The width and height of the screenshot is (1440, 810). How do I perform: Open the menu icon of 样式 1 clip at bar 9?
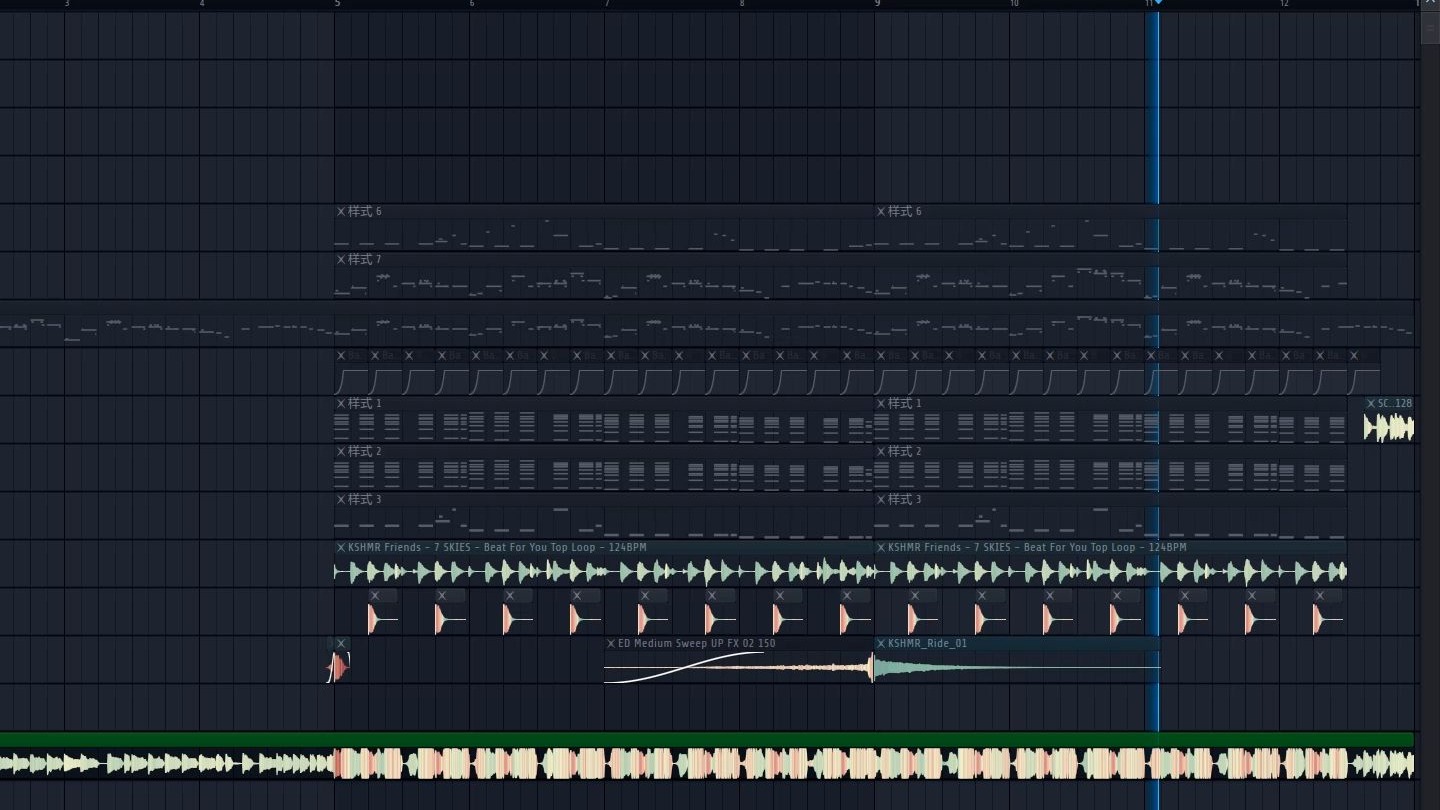click(x=881, y=403)
